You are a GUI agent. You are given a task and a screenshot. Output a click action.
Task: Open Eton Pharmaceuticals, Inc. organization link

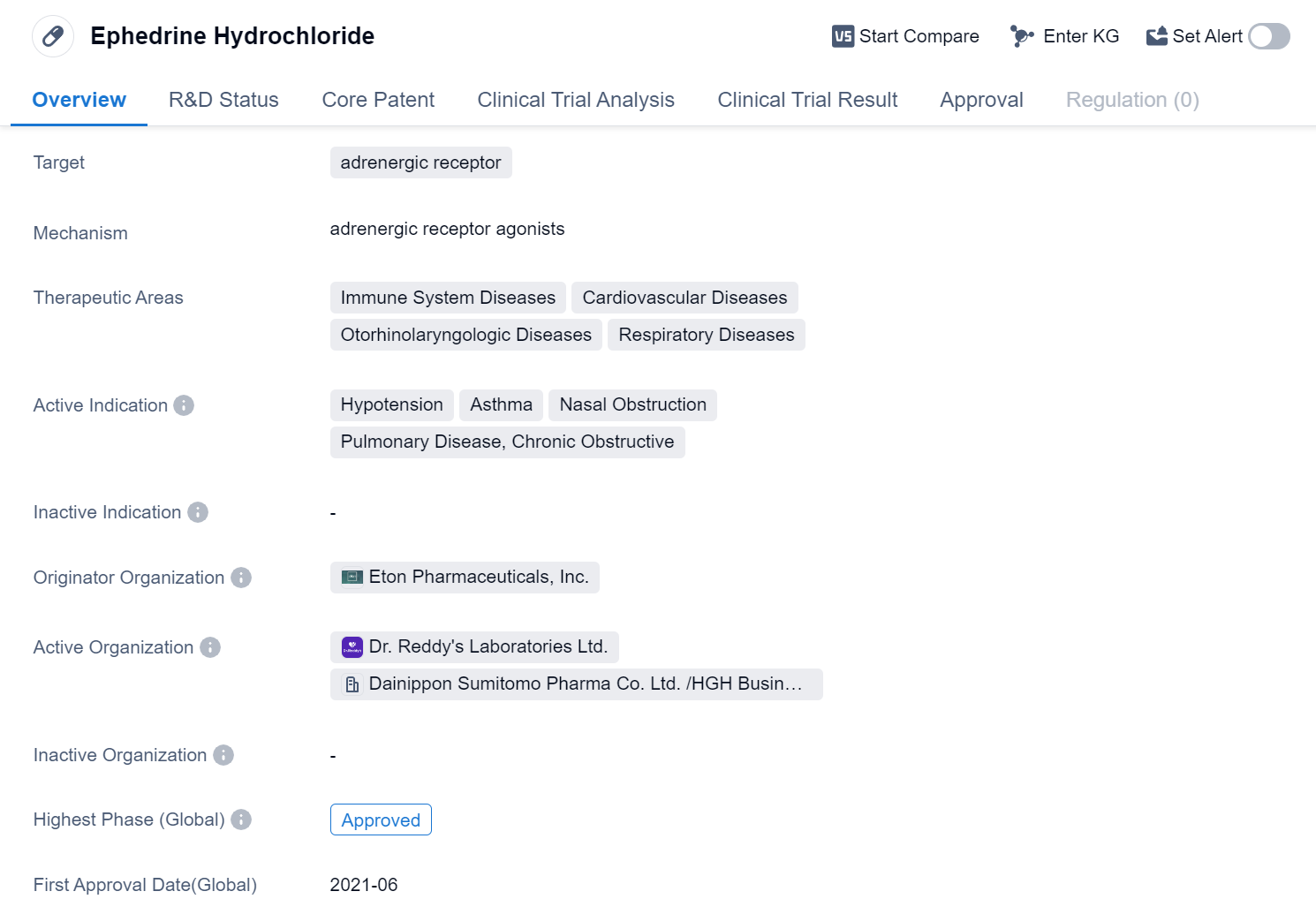click(477, 577)
